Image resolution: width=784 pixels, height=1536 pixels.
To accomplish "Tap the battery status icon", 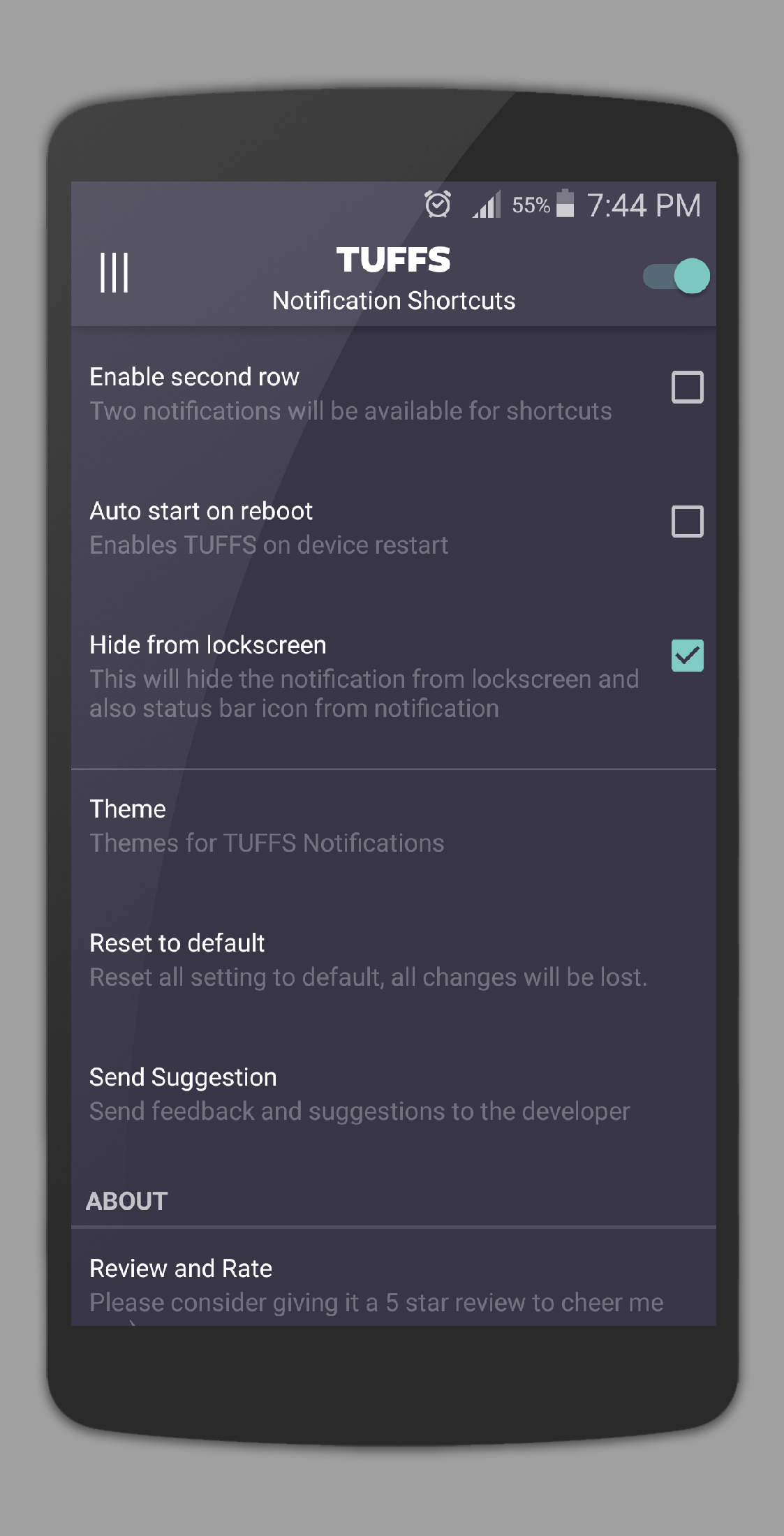I will pyautogui.click(x=565, y=204).
